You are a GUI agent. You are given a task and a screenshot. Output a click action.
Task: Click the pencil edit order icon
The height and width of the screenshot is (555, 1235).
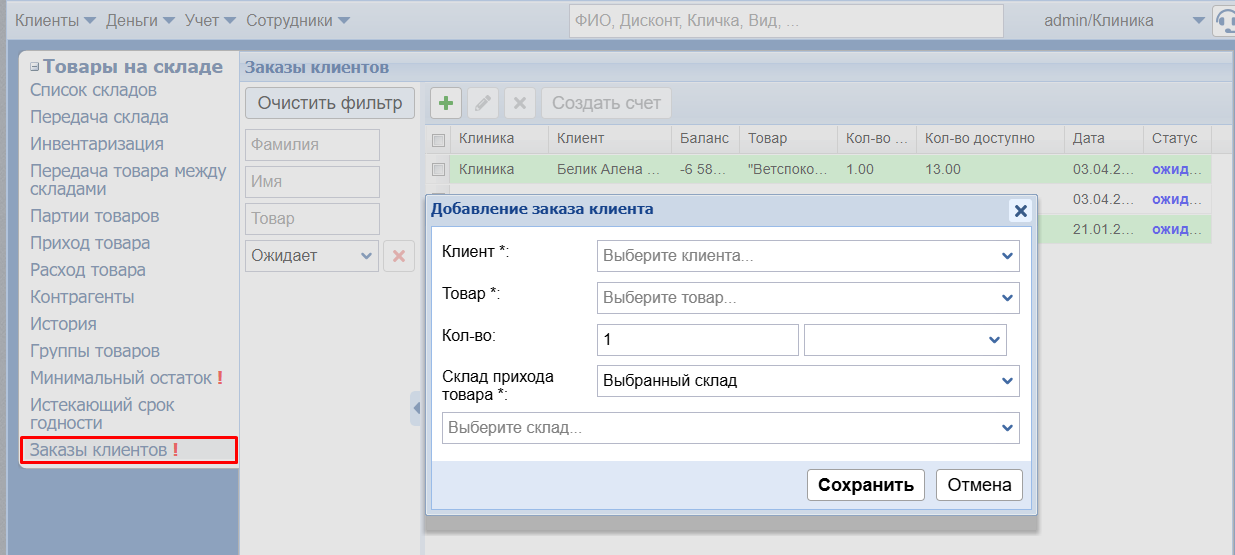[482, 103]
